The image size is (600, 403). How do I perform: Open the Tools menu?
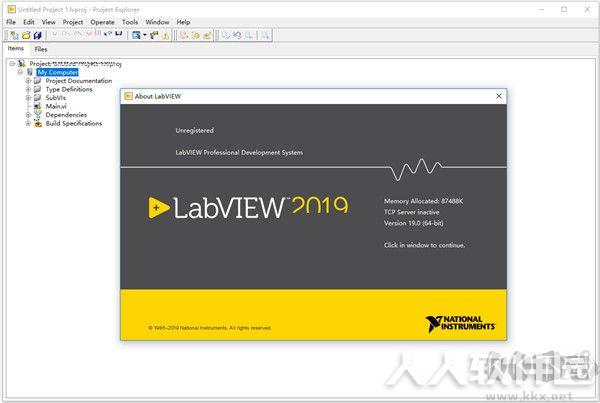click(130, 22)
